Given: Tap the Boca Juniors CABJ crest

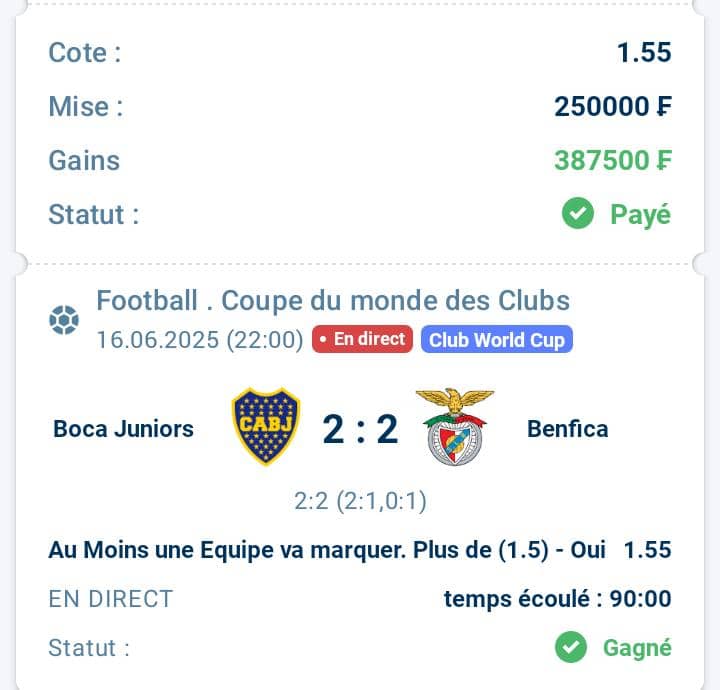Looking at the screenshot, I should [x=265, y=426].
